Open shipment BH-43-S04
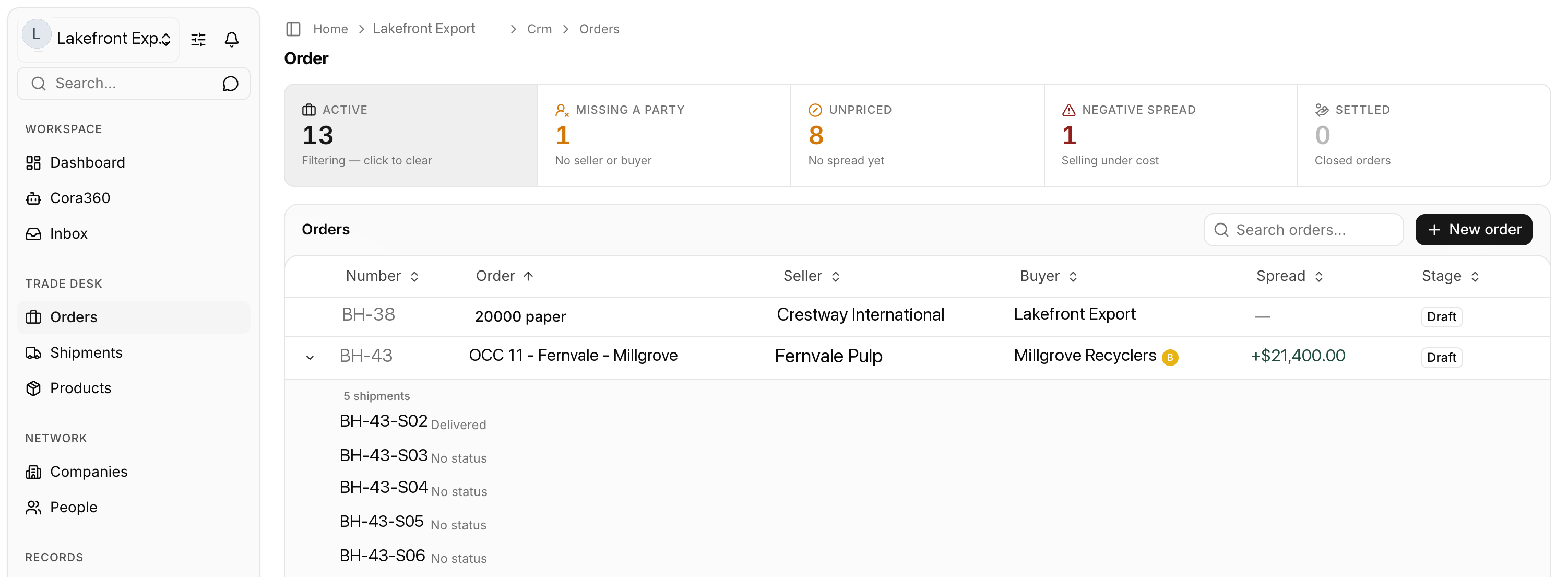Viewport: 1568px width, 577px height. click(x=384, y=488)
